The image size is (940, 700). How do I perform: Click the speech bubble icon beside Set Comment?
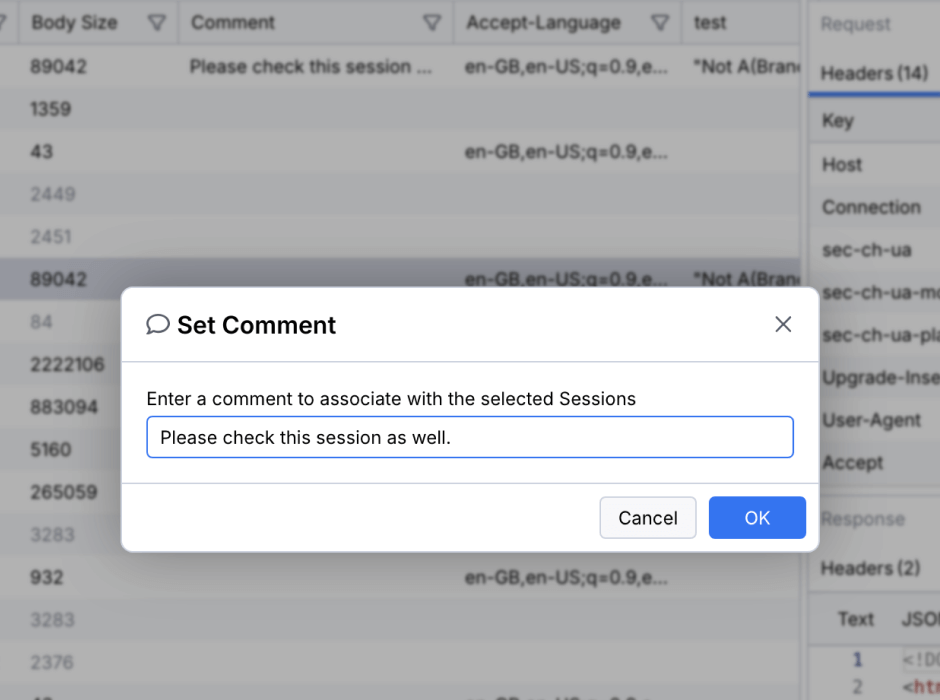point(158,324)
